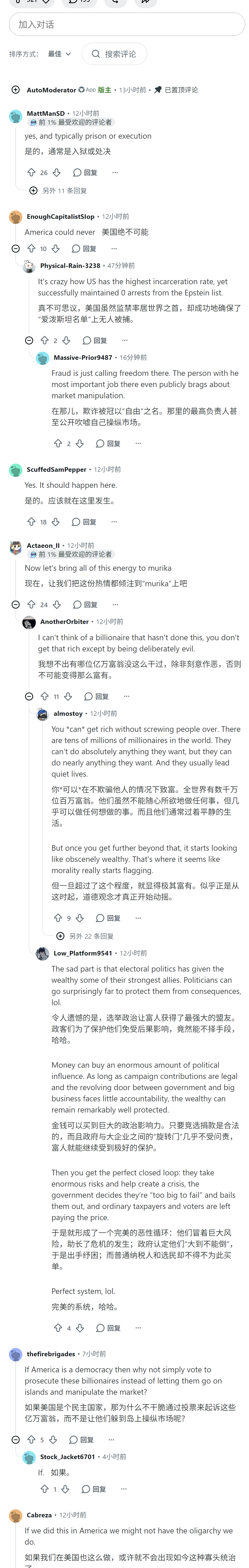The height and width of the screenshot is (1568, 249).
Task: Collapse thefirebrigades' comment thread
Action: click(x=16, y=1439)
